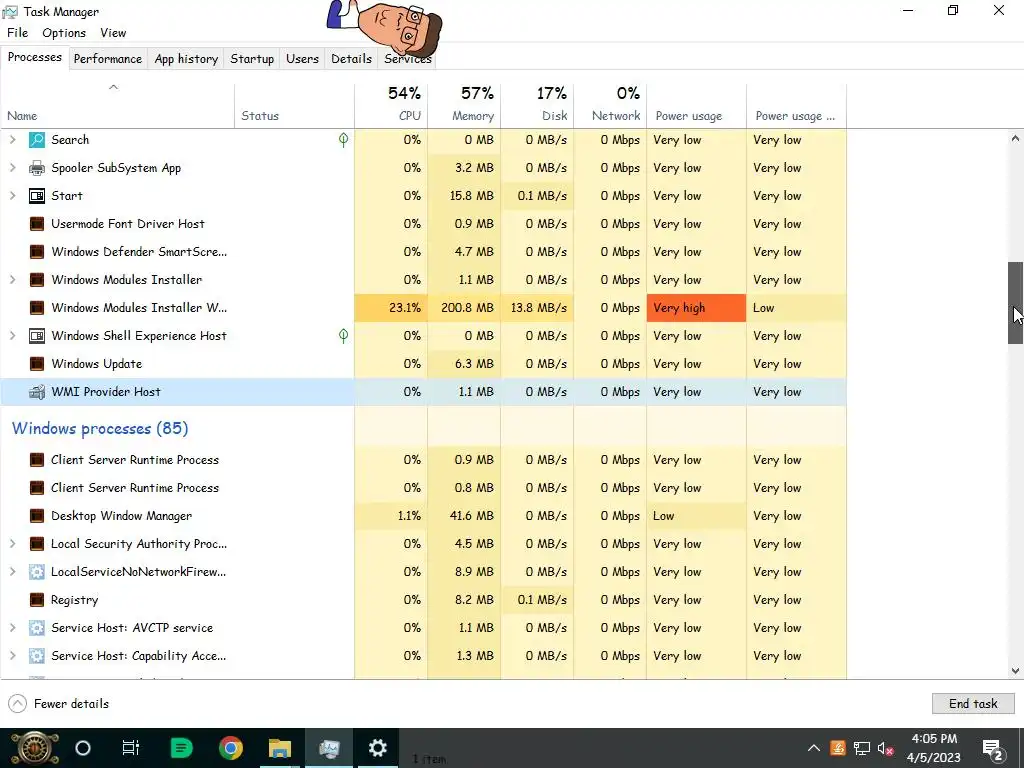Expand the Spooler SubSystem App group

(x=12, y=168)
